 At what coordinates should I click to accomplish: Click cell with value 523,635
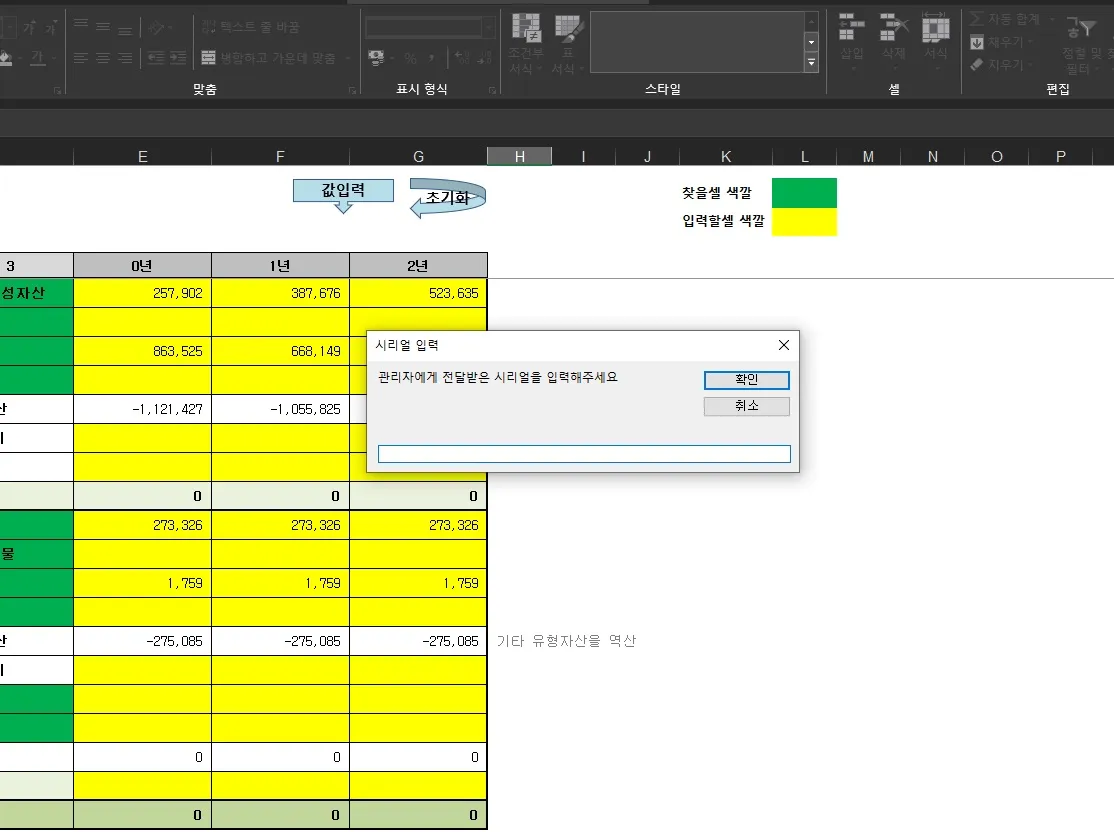(418, 293)
